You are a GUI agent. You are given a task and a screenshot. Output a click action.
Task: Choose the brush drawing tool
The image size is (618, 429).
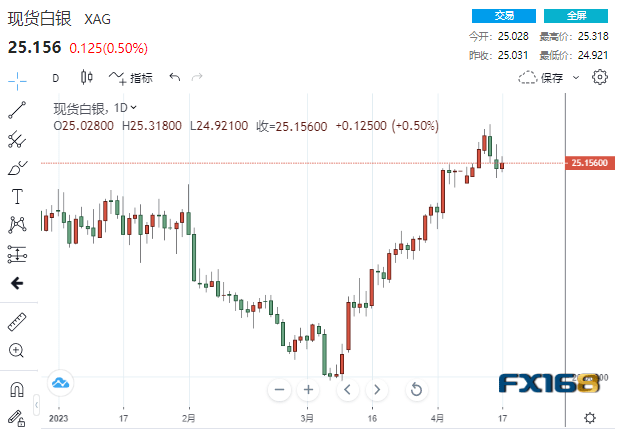pos(16,167)
